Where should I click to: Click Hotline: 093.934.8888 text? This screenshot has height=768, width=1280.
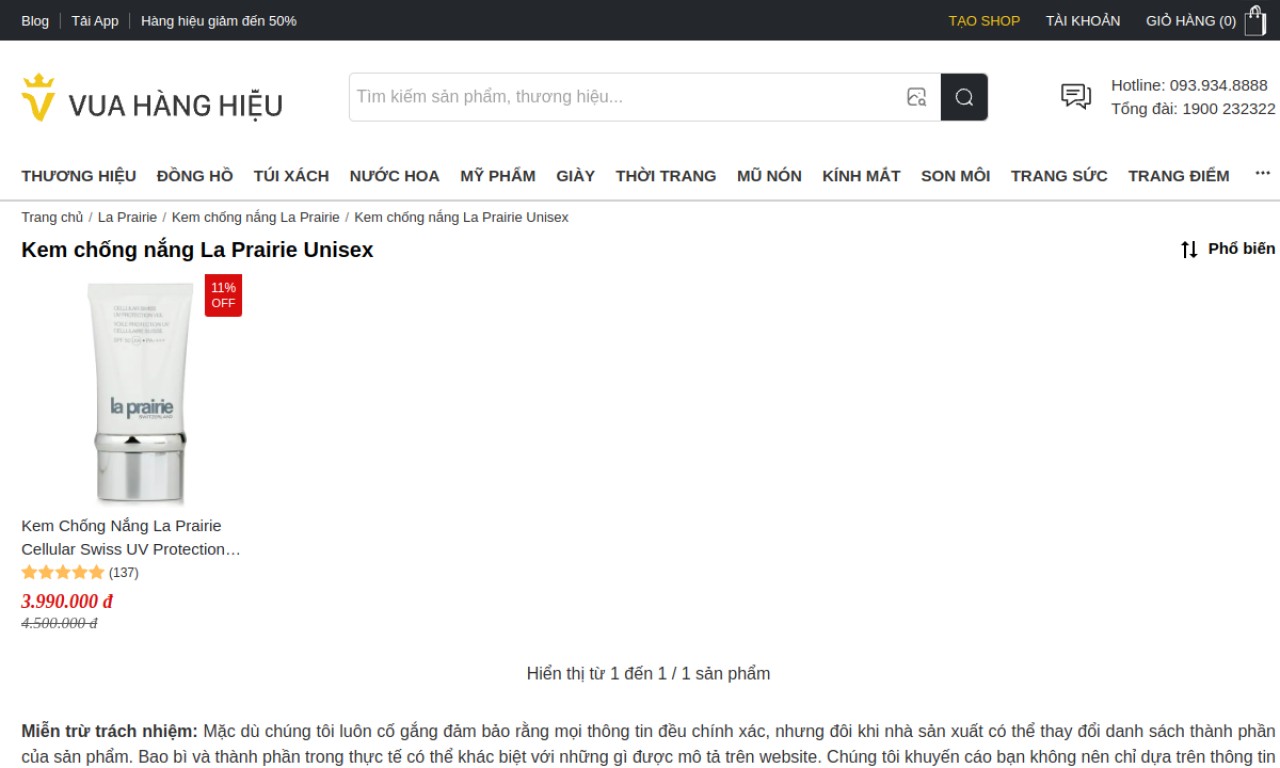click(x=1190, y=85)
